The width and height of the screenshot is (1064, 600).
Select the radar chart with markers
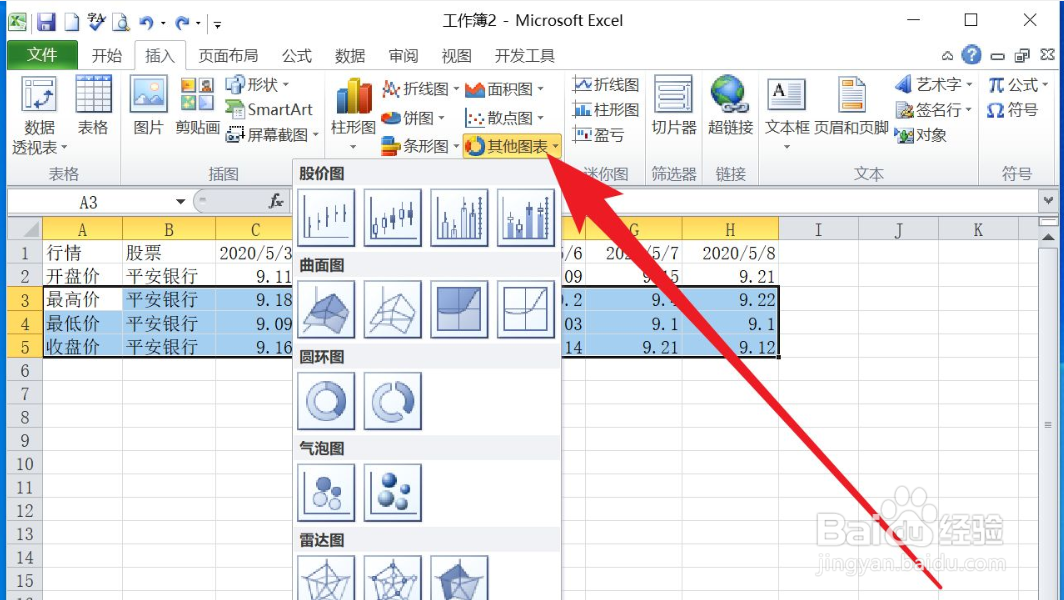[393, 578]
